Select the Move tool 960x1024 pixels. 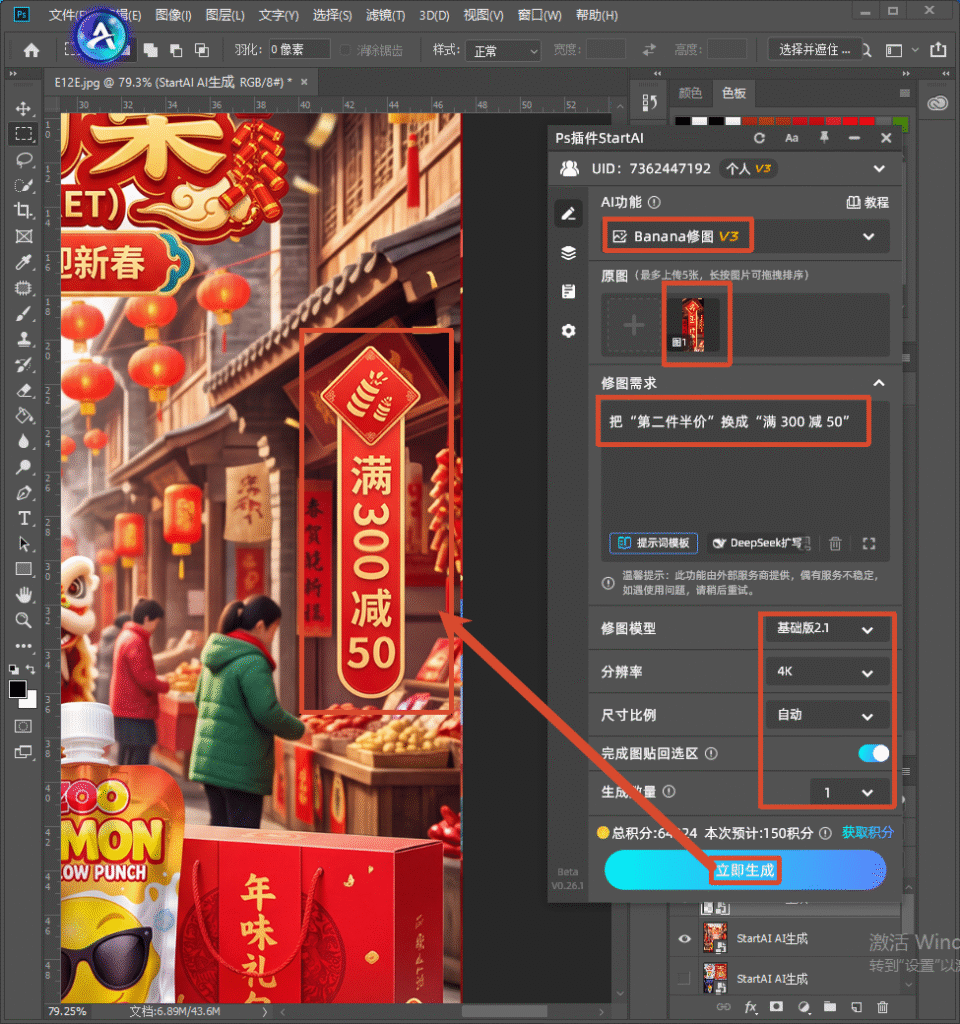click(x=24, y=108)
